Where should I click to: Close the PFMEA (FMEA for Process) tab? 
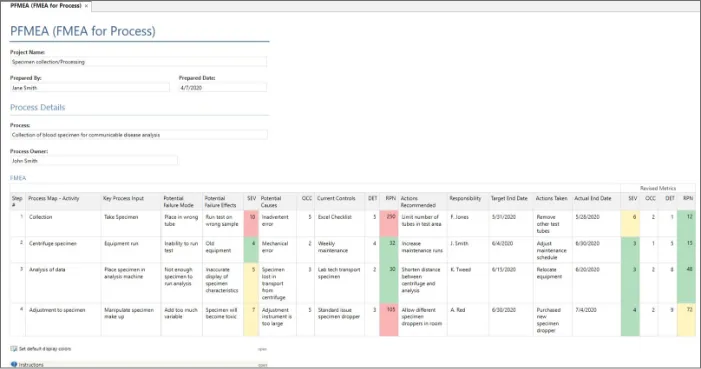[86, 6]
